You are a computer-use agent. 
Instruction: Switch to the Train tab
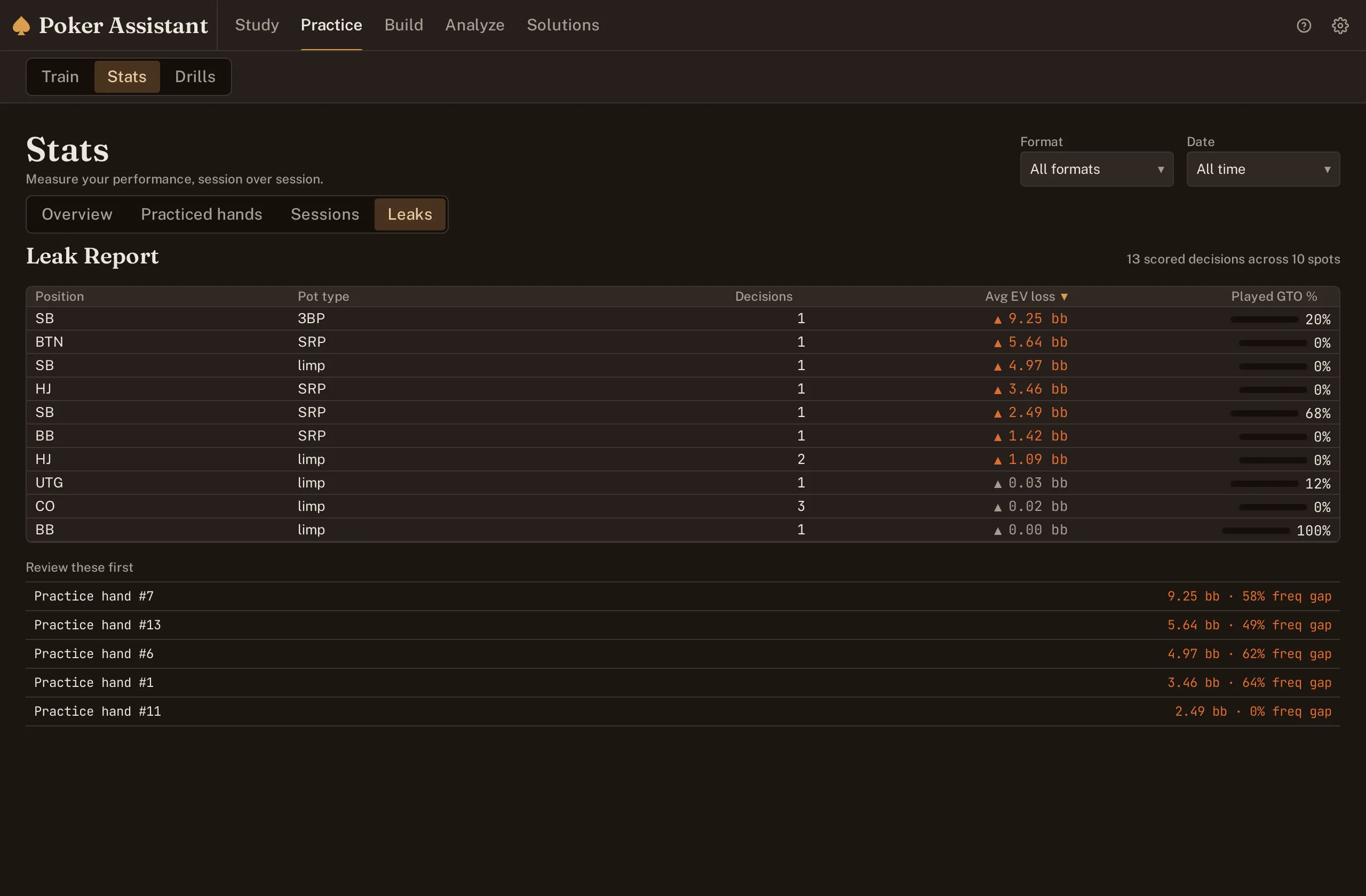point(60,77)
